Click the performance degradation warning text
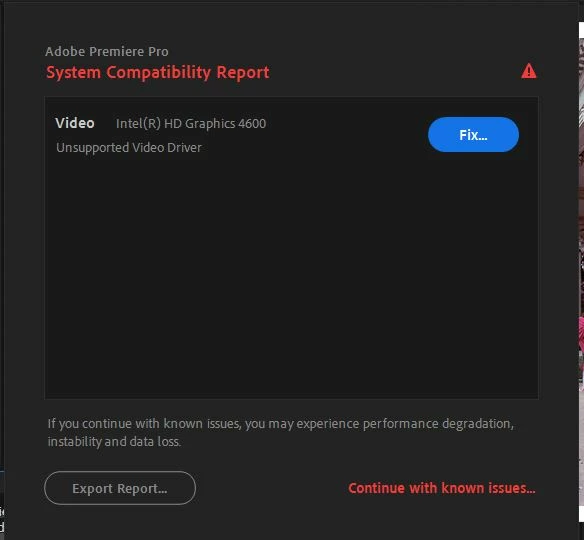This screenshot has width=584, height=540. tap(280, 424)
